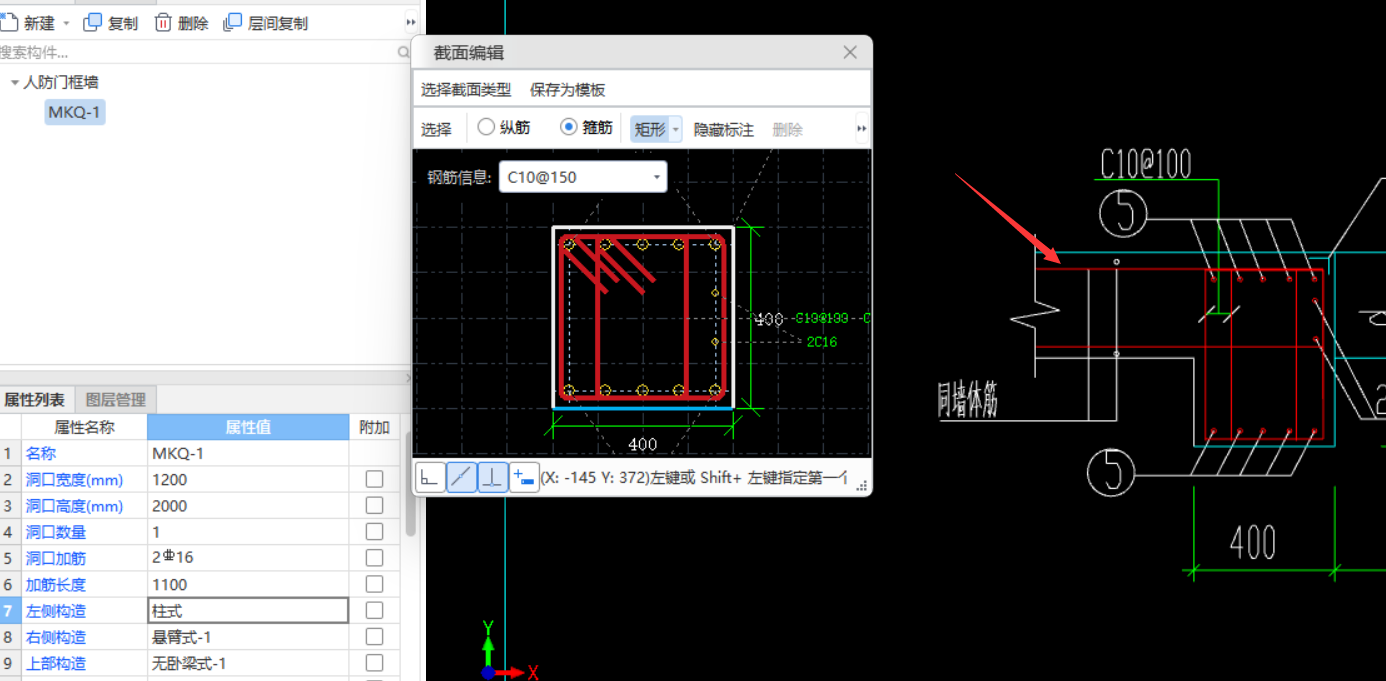Click the 新建 (New) icon
Viewport: 1386px width, 681px height.
pos(9,22)
